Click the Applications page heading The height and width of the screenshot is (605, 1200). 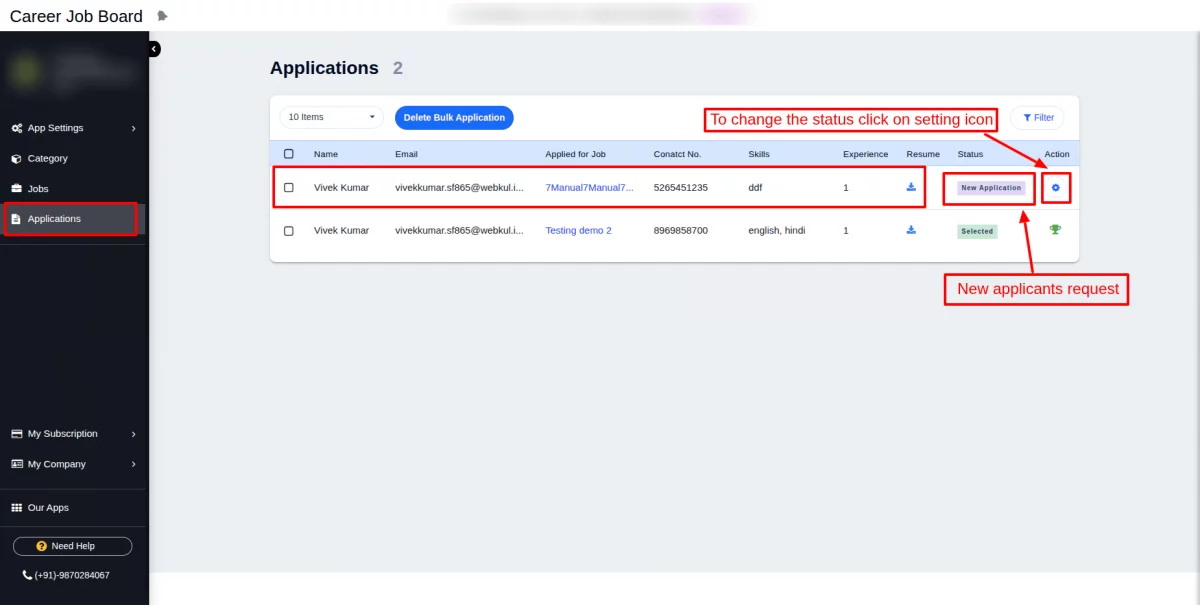pos(324,68)
